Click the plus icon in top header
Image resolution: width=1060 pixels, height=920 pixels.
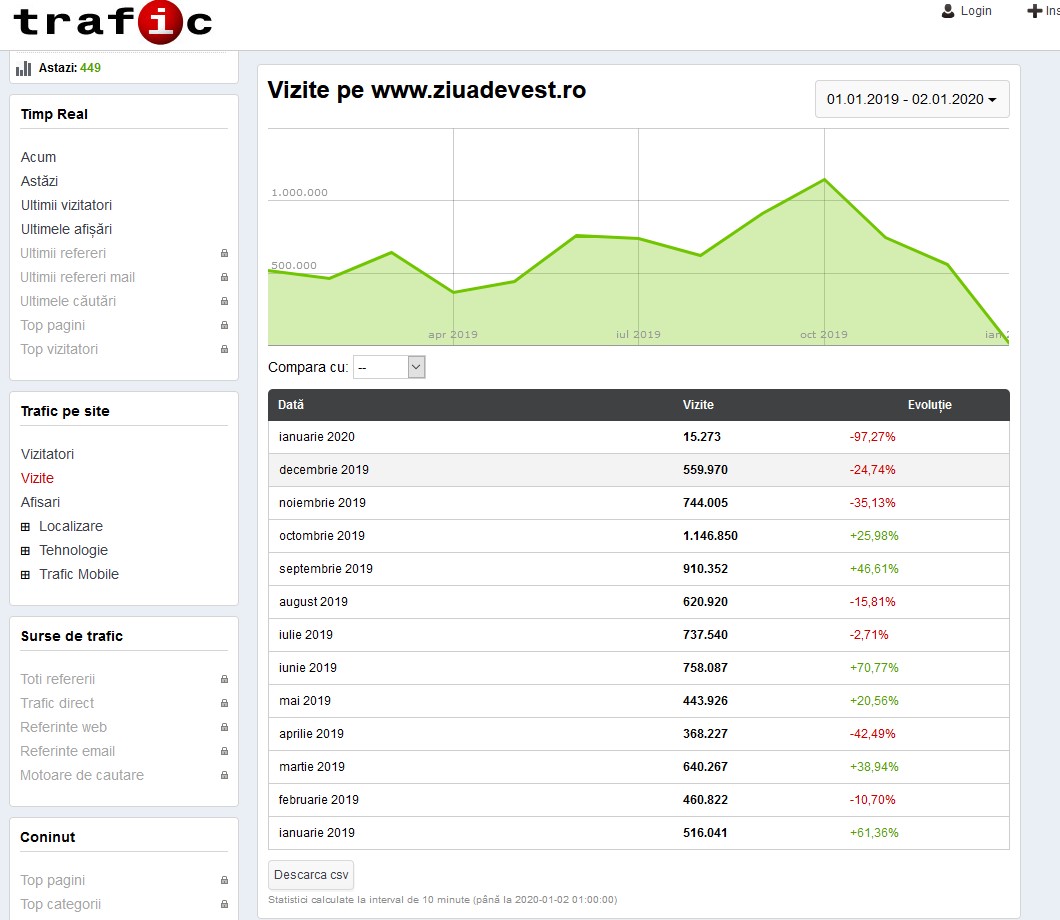[x=1034, y=11]
